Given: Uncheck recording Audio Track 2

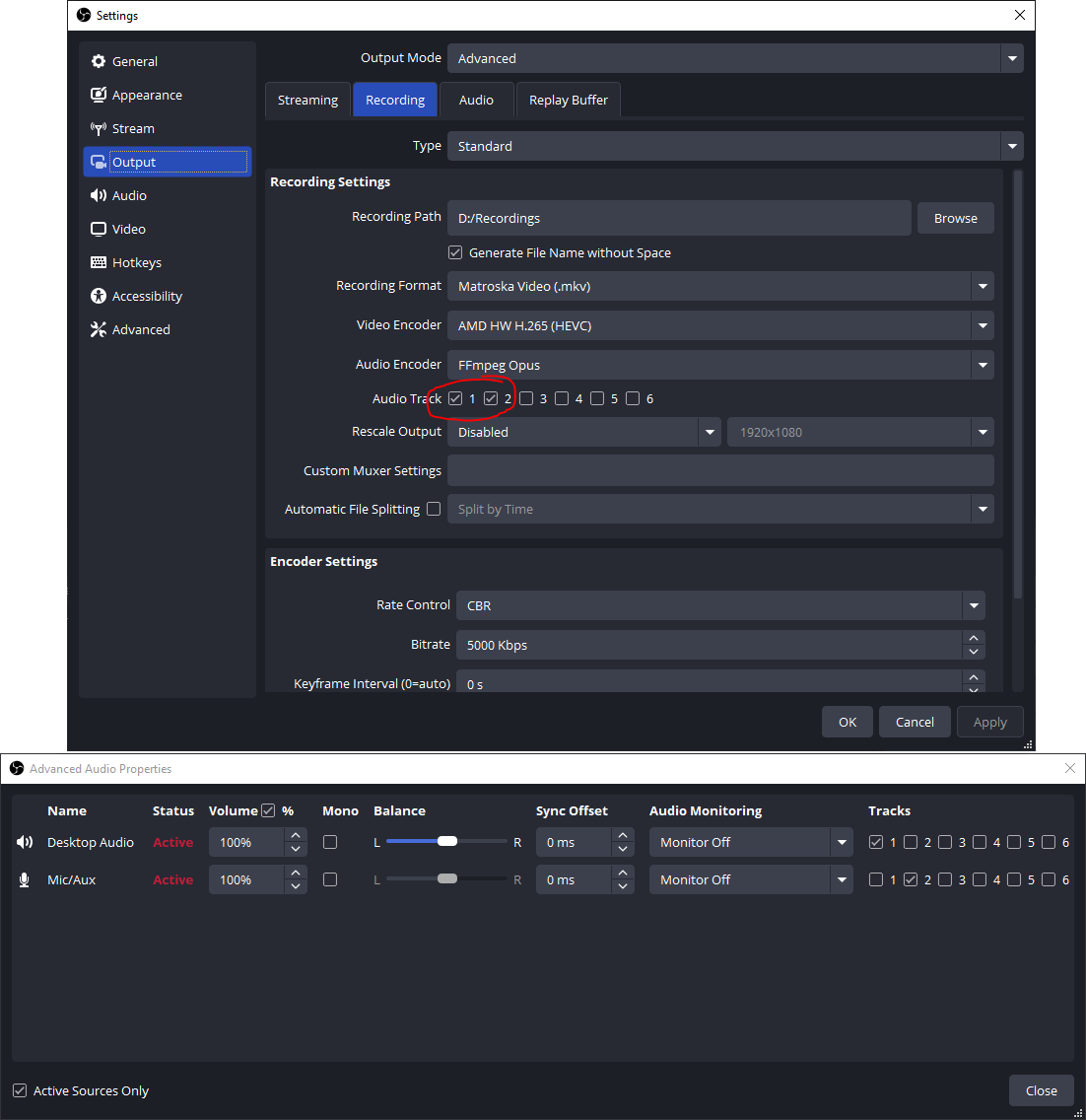Looking at the screenshot, I should [x=491, y=398].
